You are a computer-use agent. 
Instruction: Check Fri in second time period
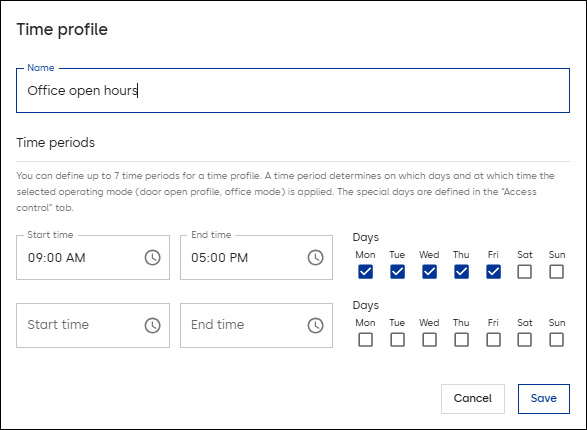493,340
